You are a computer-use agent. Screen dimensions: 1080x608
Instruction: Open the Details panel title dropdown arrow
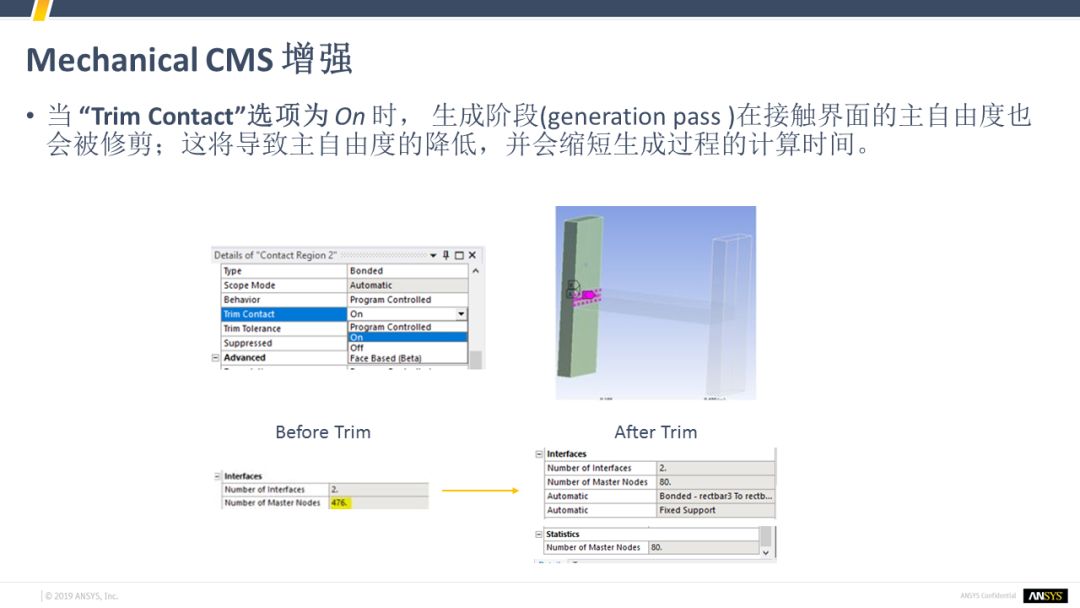pos(433,255)
